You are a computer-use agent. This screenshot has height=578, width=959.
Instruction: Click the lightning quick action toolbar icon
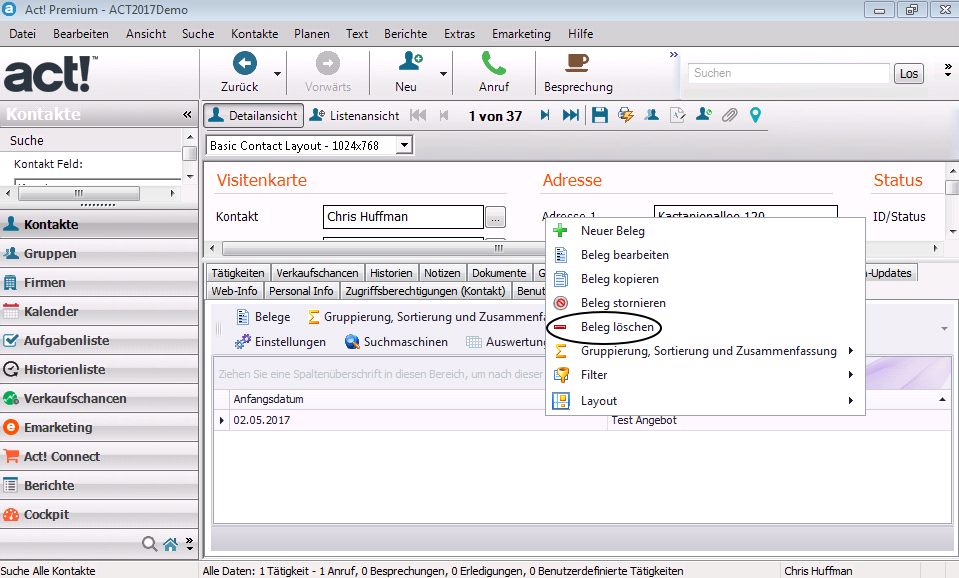626,115
